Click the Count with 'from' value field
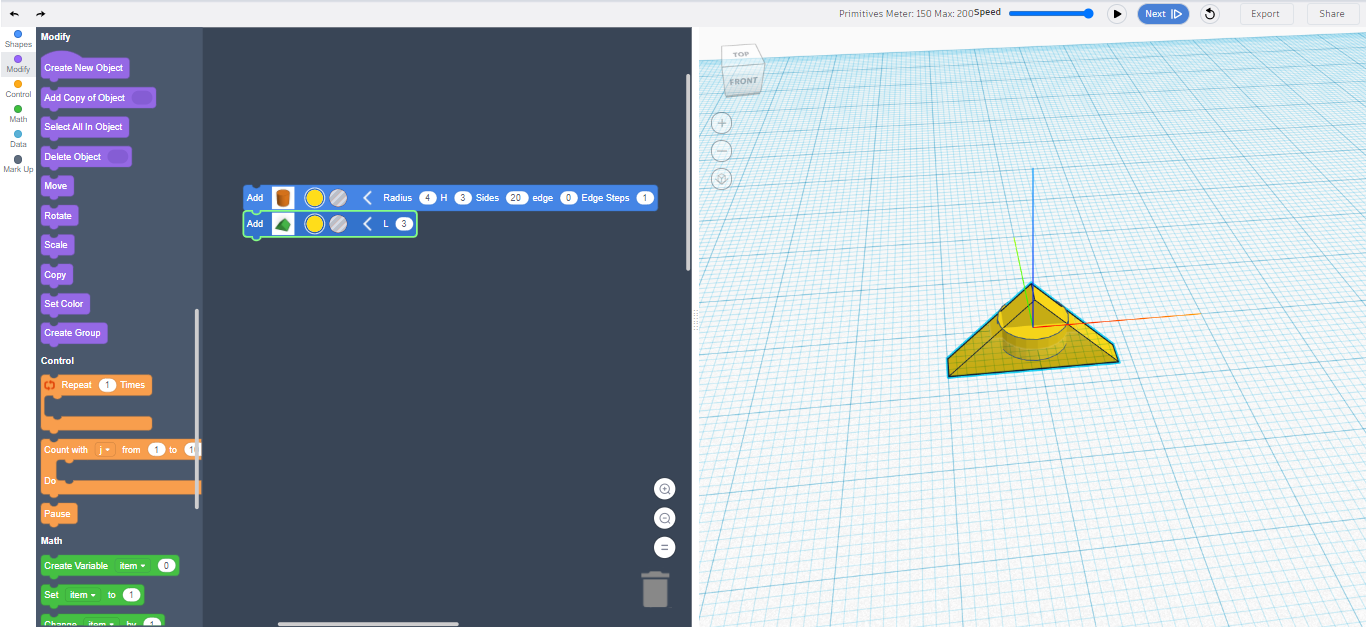The width and height of the screenshot is (1366, 627). (x=156, y=450)
